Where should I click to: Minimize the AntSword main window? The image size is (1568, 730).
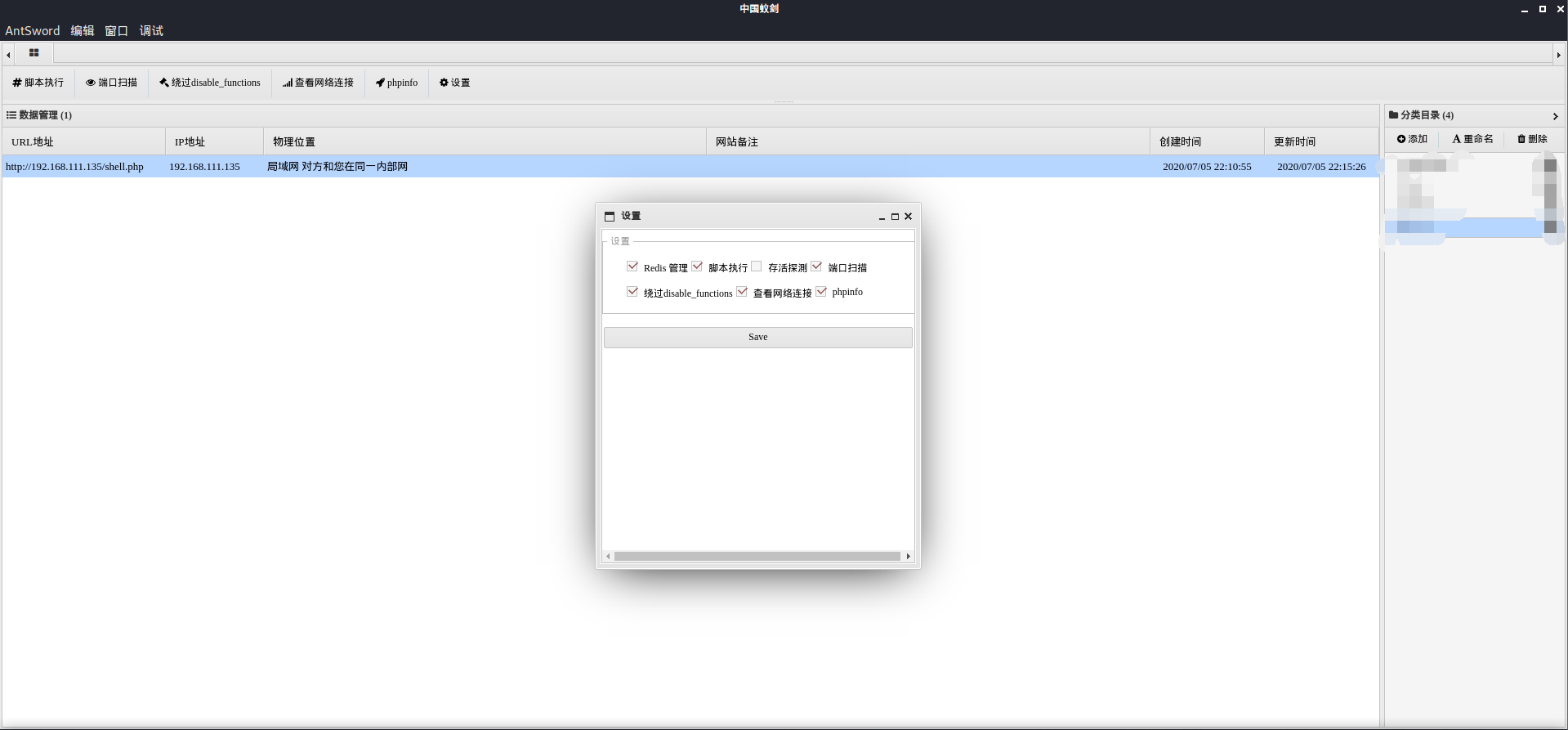coord(1524,9)
